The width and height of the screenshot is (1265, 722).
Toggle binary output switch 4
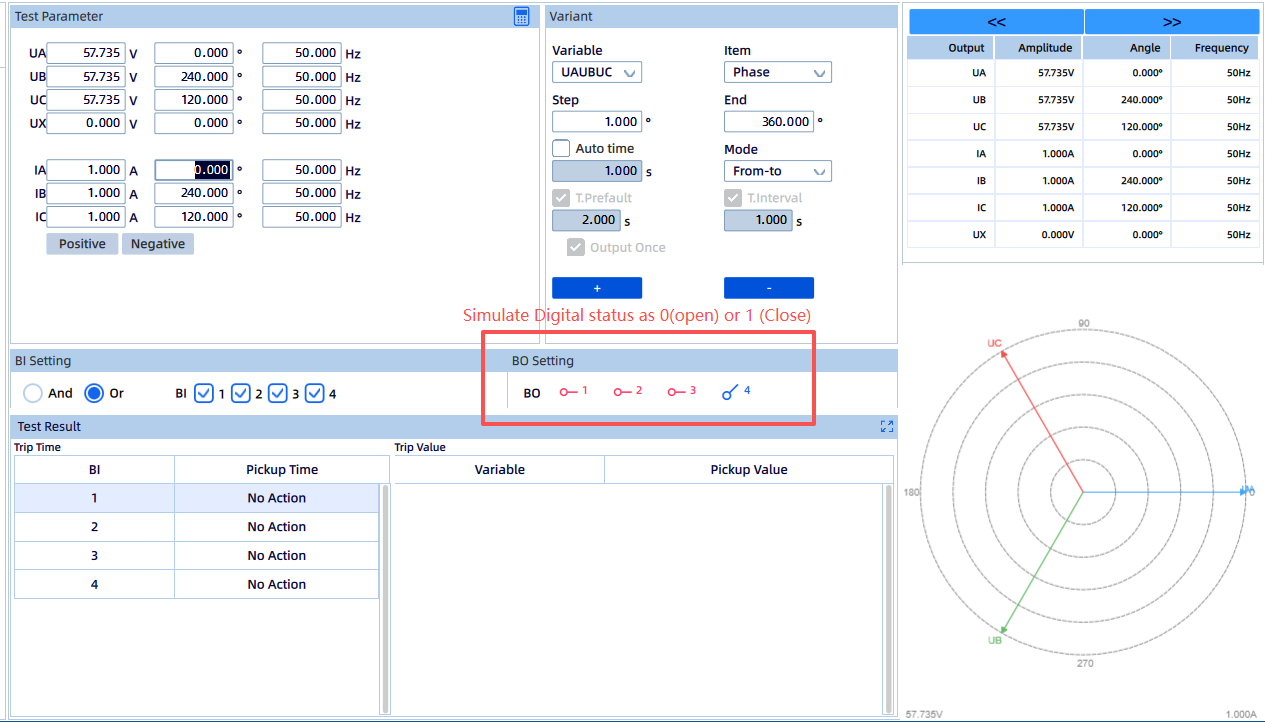pyautogui.click(x=734, y=392)
